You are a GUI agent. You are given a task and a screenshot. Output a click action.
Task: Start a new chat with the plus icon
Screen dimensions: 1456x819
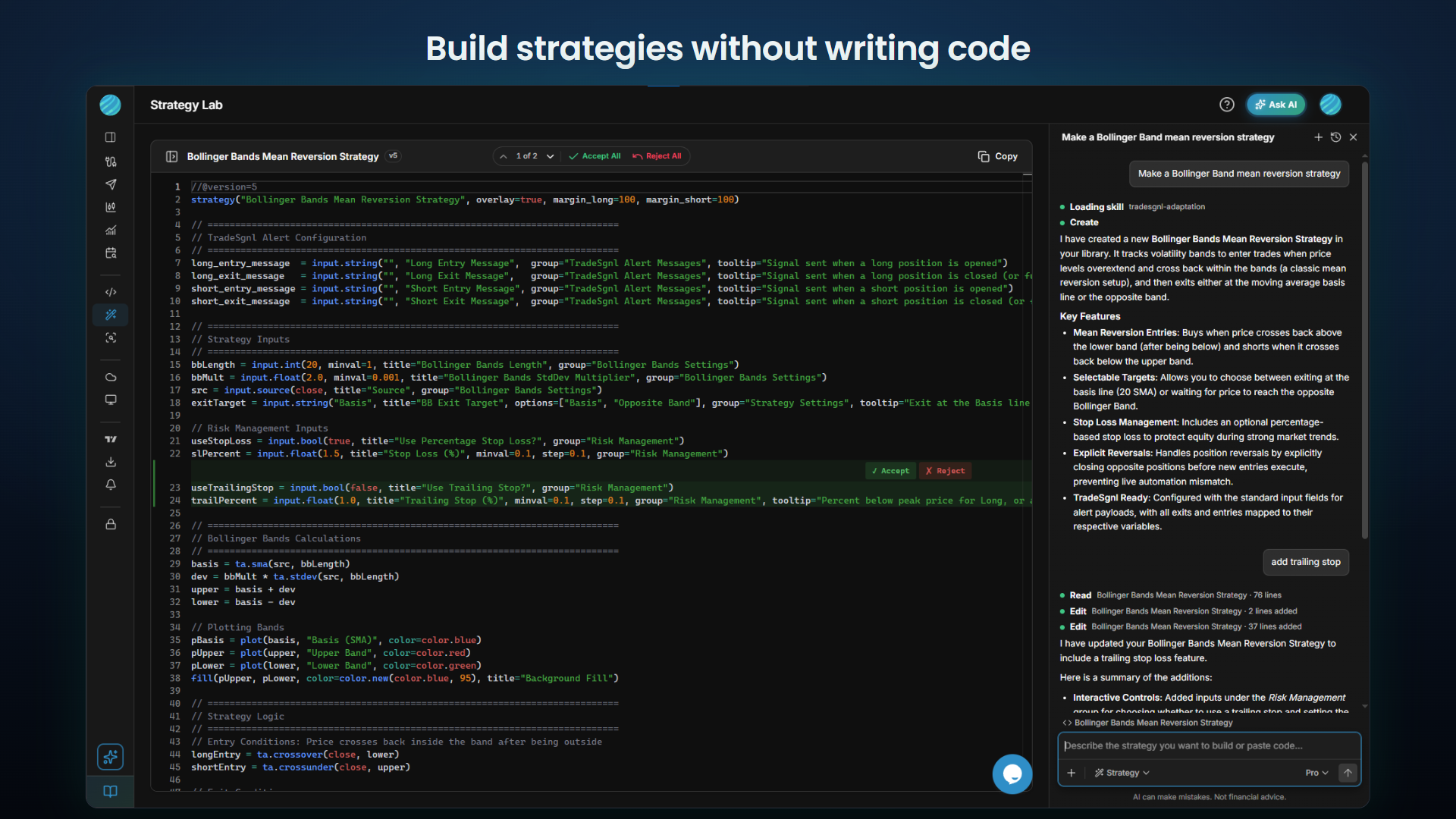tap(1318, 137)
